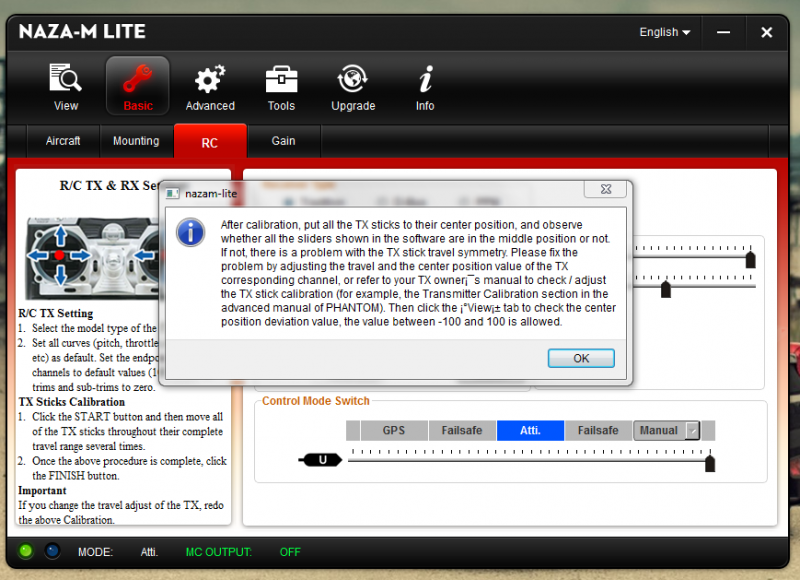Click the U channel slider handle

pos(320,460)
